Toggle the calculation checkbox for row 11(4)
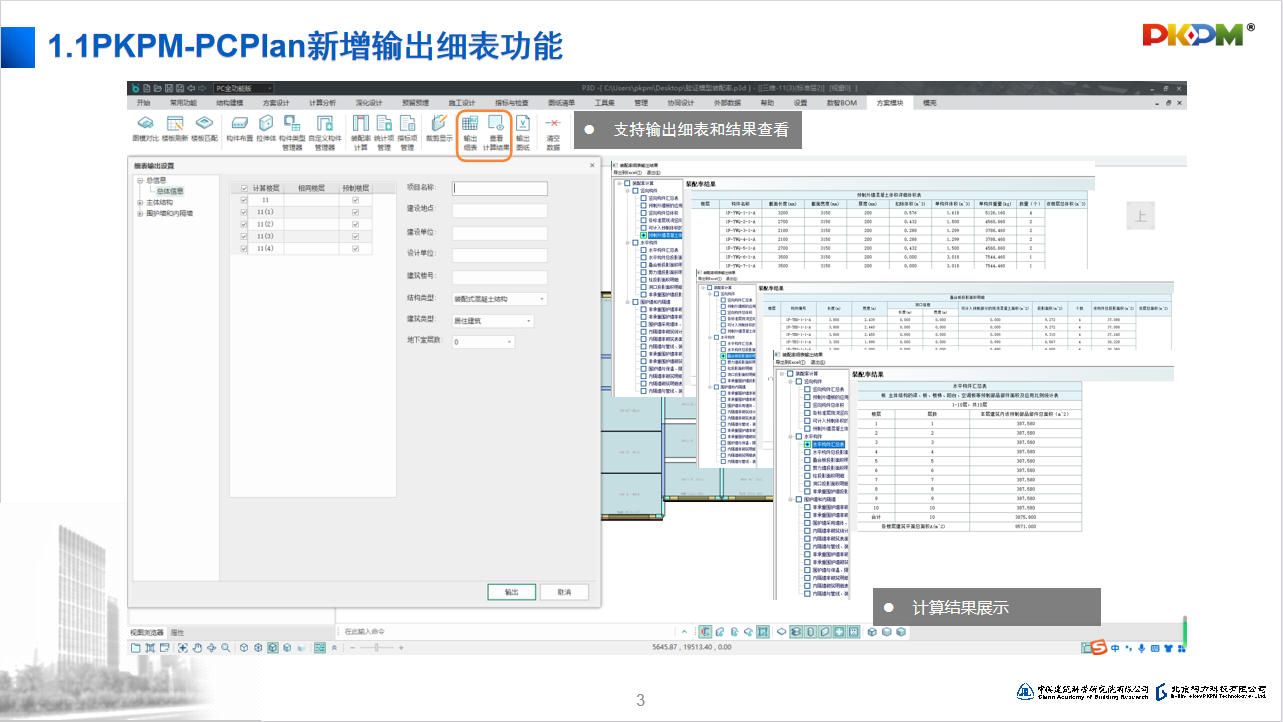This screenshot has height=722, width=1283. tap(243, 248)
